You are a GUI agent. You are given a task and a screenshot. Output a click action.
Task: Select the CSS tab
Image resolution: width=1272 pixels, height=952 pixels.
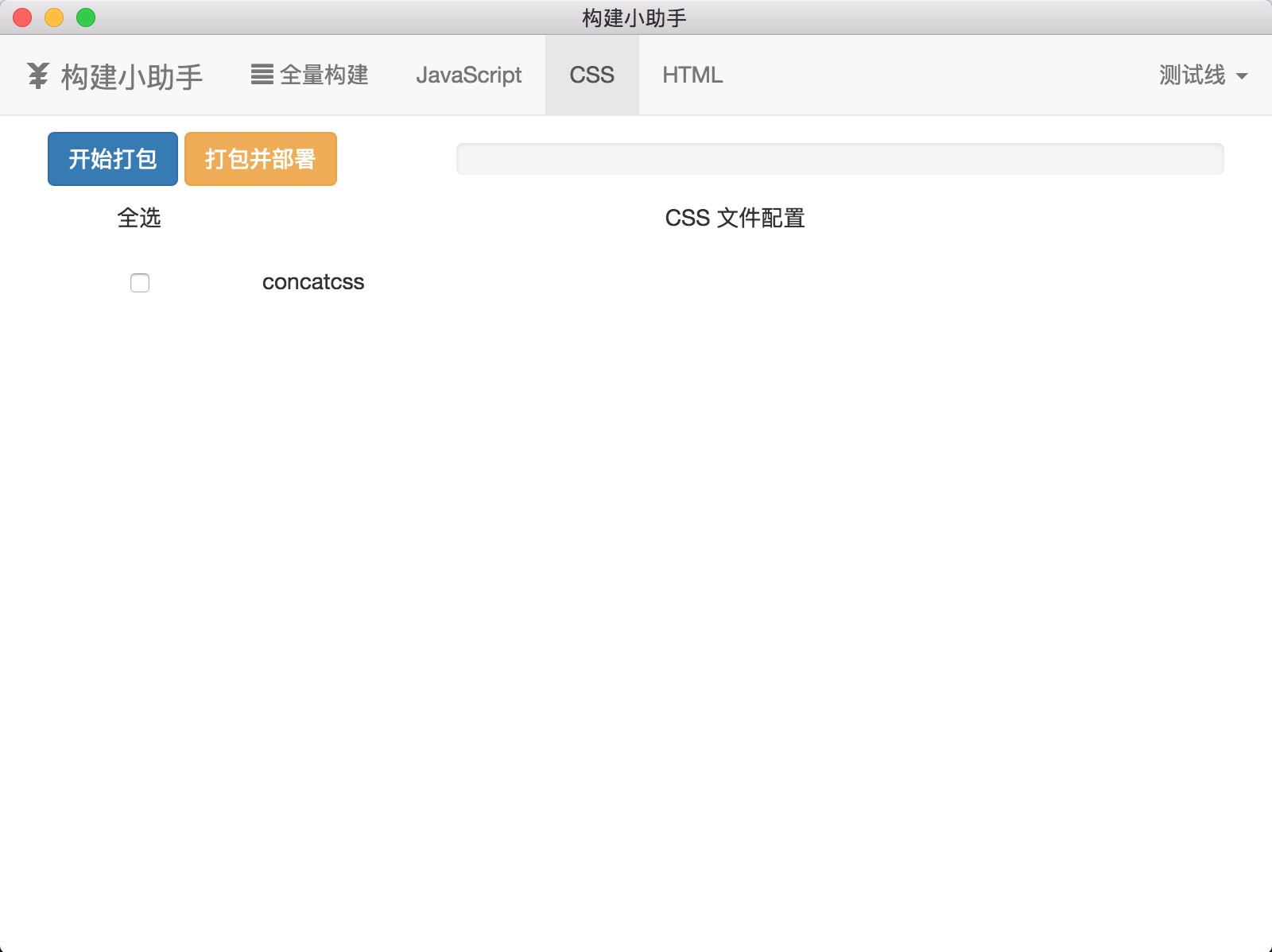point(591,75)
